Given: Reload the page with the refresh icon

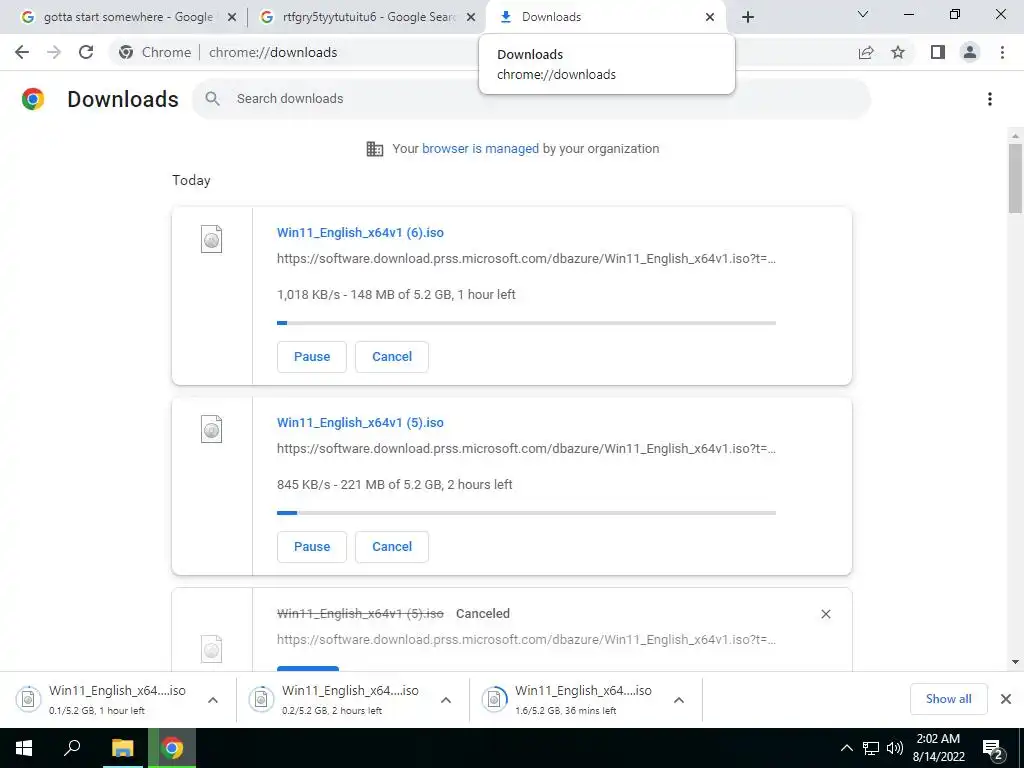Looking at the screenshot, I should (x=86, y=52).
